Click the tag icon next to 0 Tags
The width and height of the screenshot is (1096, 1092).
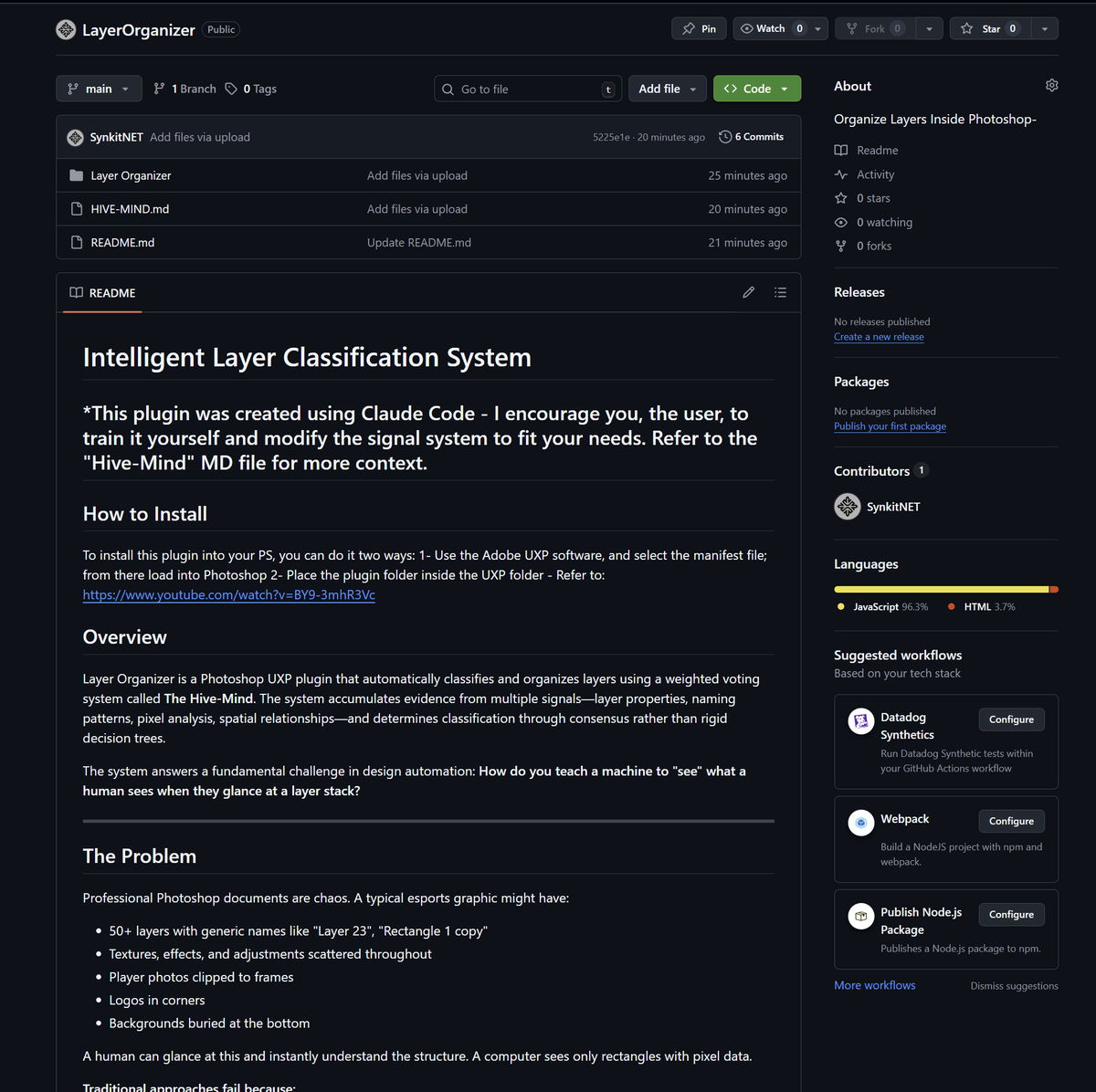[x=231, y=89]
